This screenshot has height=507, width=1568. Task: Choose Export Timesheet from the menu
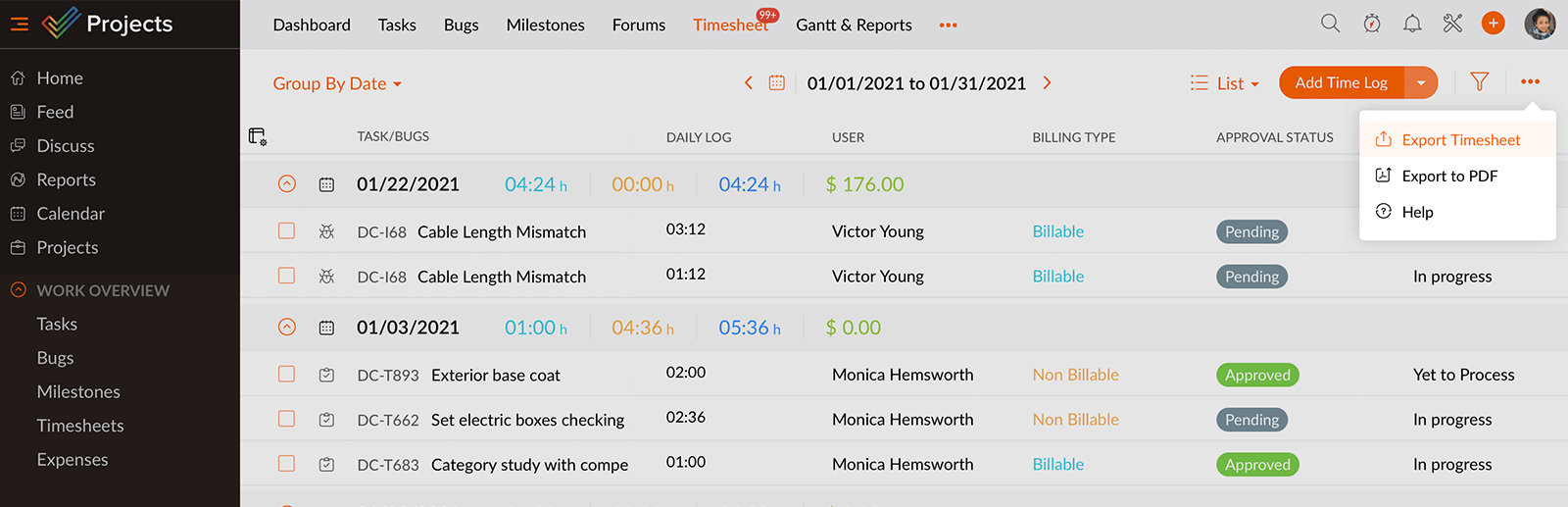1460,140
